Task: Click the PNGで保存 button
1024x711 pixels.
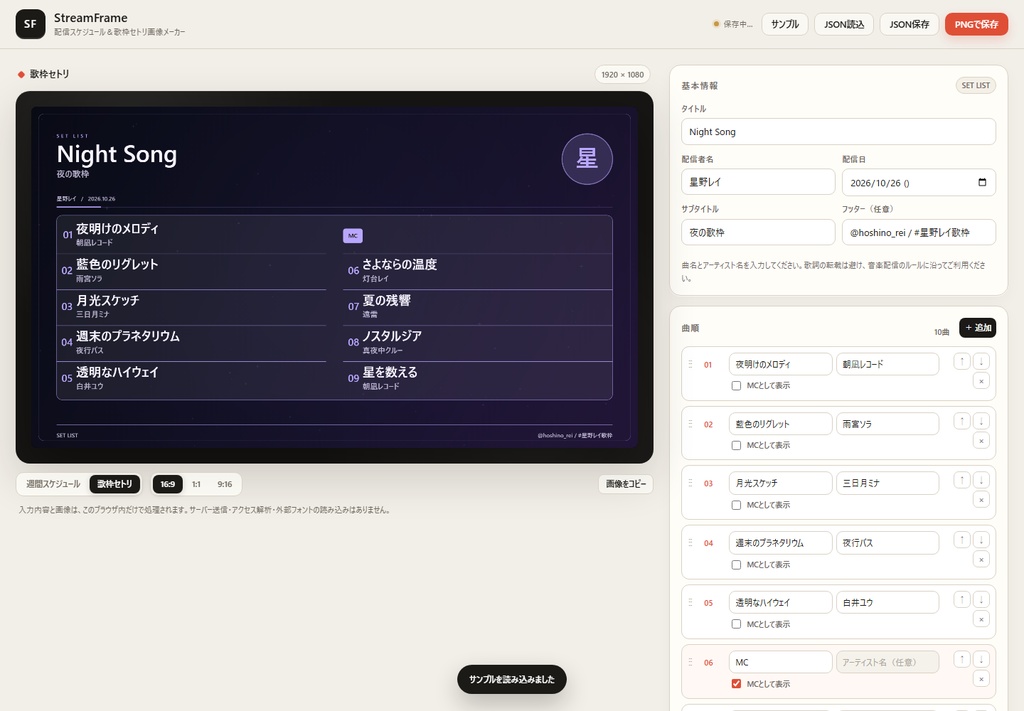Action: 976,24
